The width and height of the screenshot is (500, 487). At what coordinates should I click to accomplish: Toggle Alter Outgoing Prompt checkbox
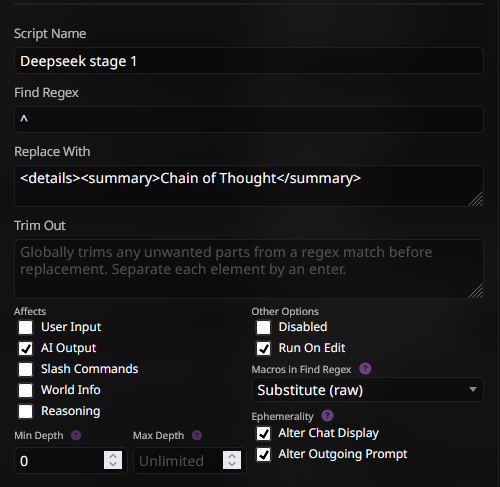tap(263, 454)
